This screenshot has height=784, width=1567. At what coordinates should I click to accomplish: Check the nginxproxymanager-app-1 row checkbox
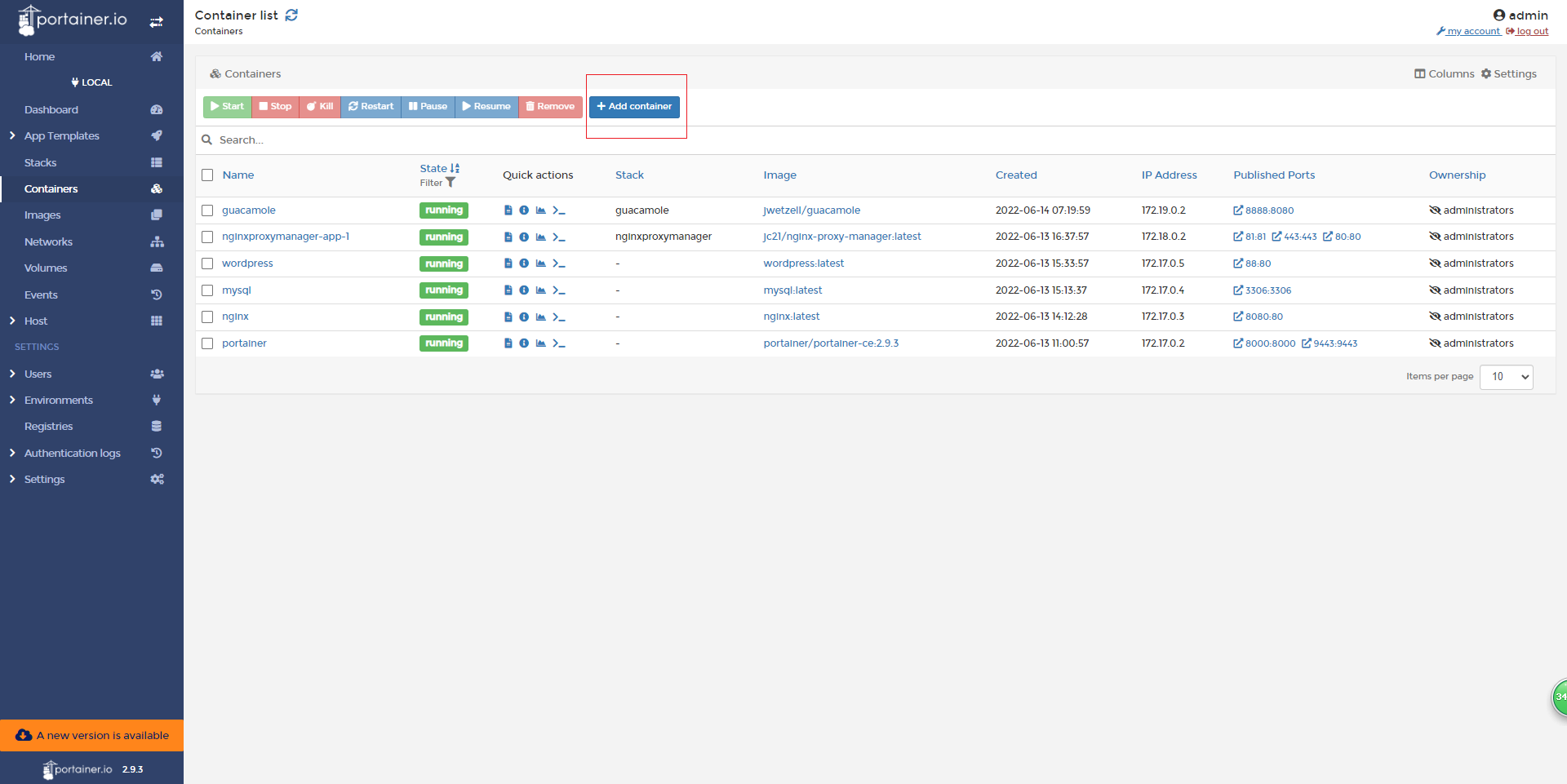click(207, 237)
